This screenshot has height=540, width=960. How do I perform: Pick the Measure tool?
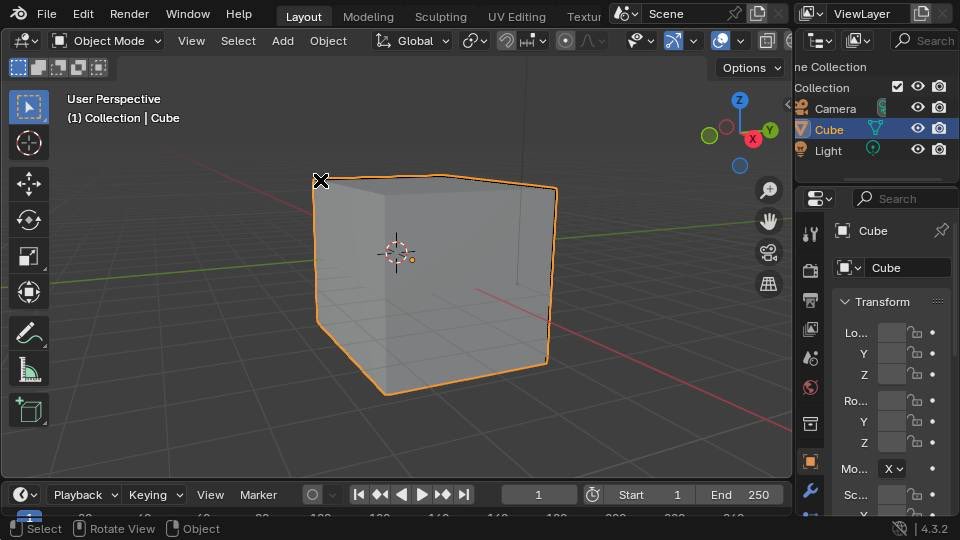(29, 370)
